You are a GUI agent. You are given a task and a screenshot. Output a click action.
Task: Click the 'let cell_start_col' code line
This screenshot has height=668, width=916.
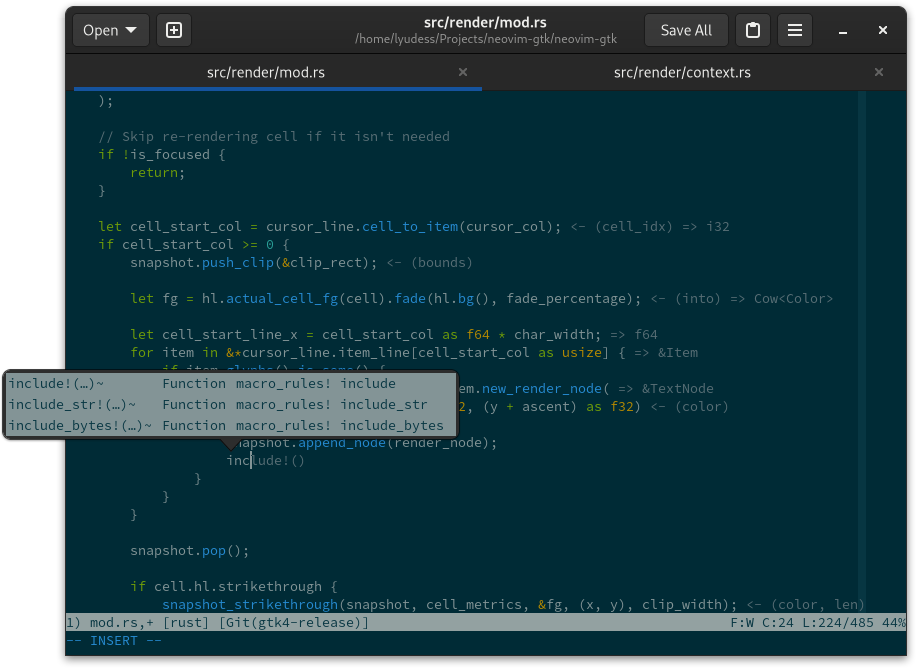329,226
